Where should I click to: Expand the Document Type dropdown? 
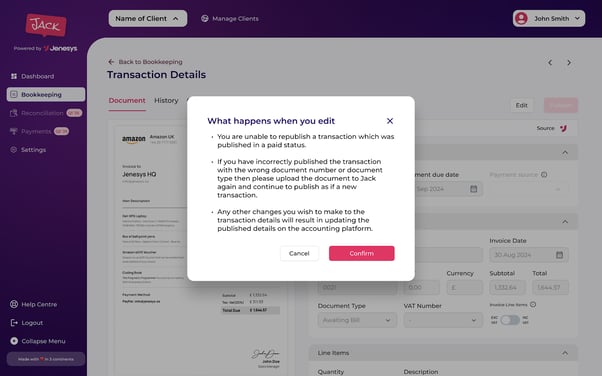(357, 320)
